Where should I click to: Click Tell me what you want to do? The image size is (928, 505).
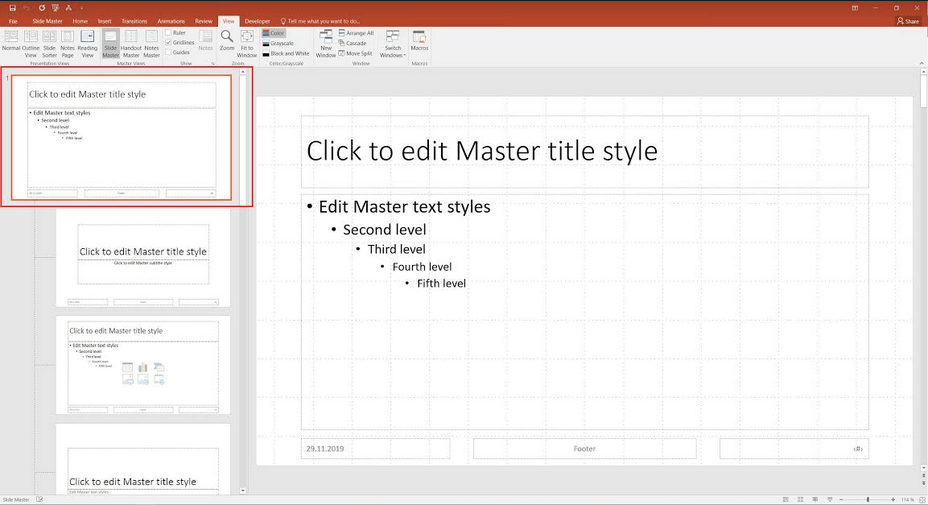point(320,21)
